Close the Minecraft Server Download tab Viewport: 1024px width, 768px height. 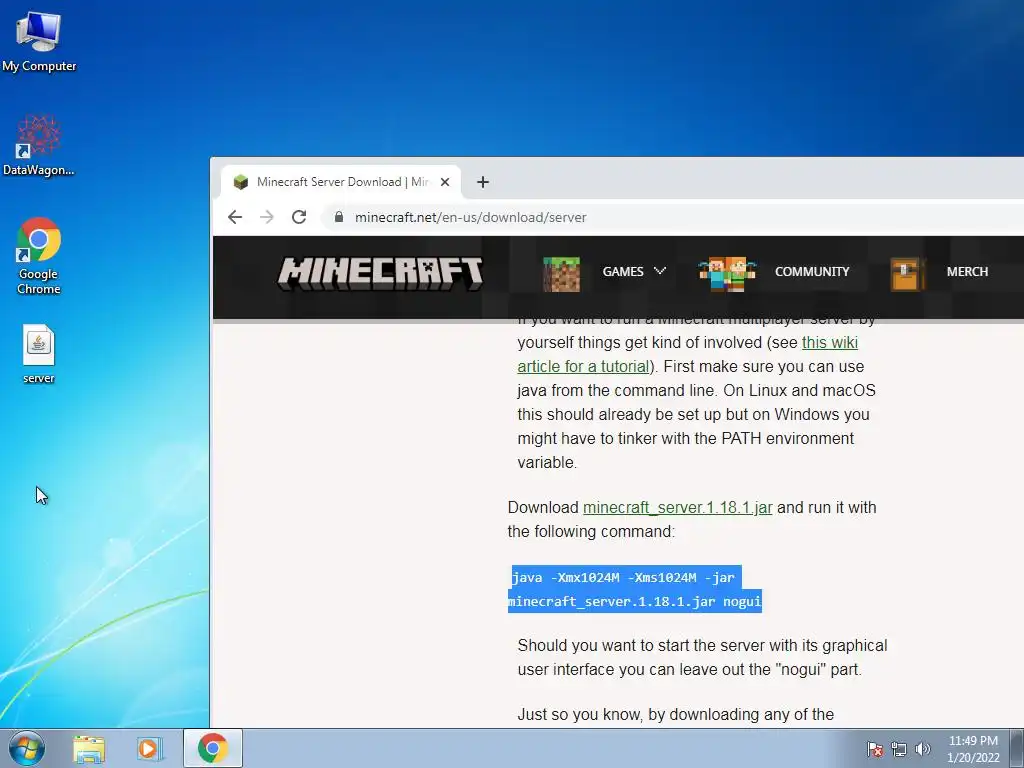tap(445, 182)
